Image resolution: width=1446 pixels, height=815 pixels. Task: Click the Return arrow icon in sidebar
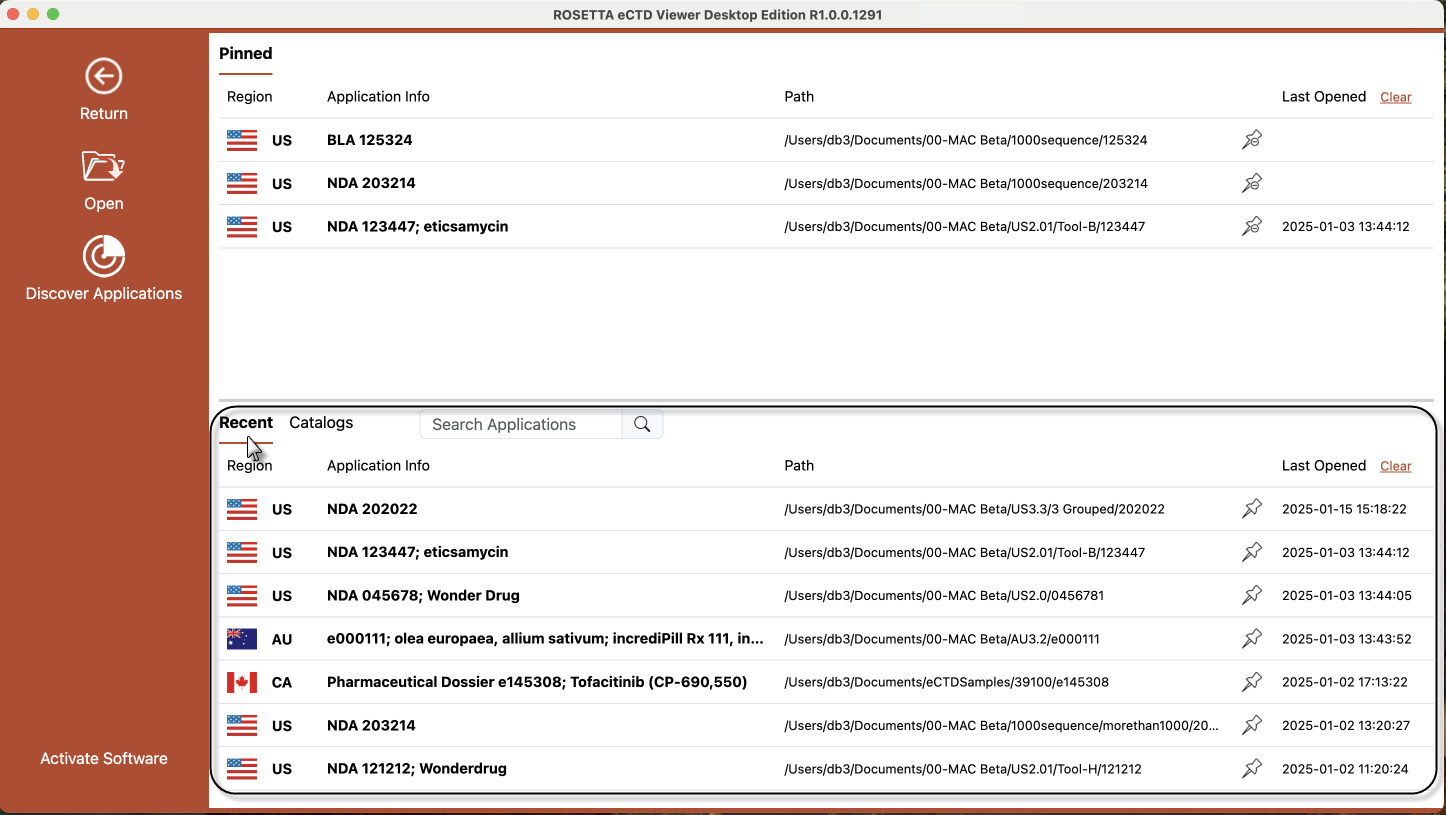tap(103, 76)
